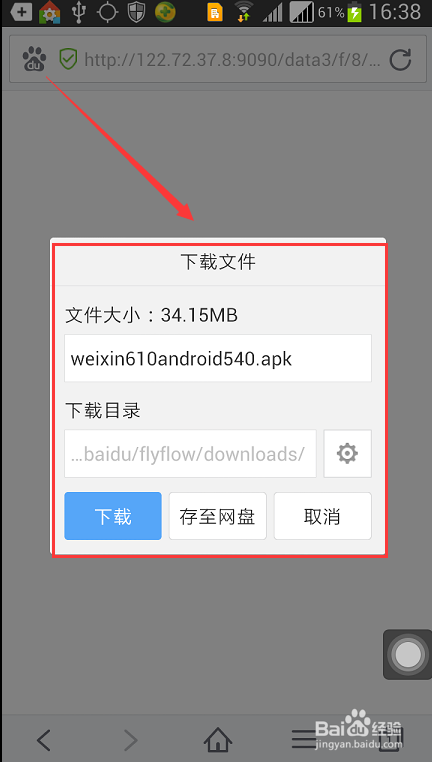Save file to cloud via 存至网盘

(218, 516)
